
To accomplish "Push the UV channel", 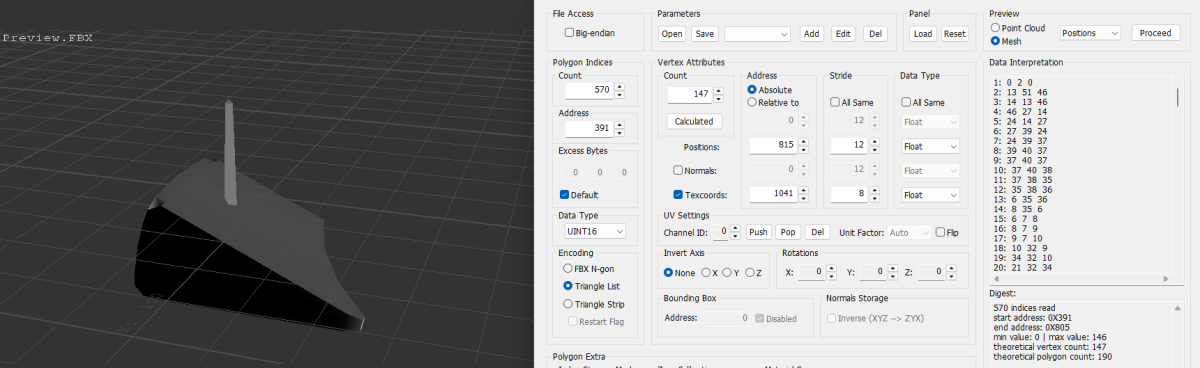I will click(759, 232).
